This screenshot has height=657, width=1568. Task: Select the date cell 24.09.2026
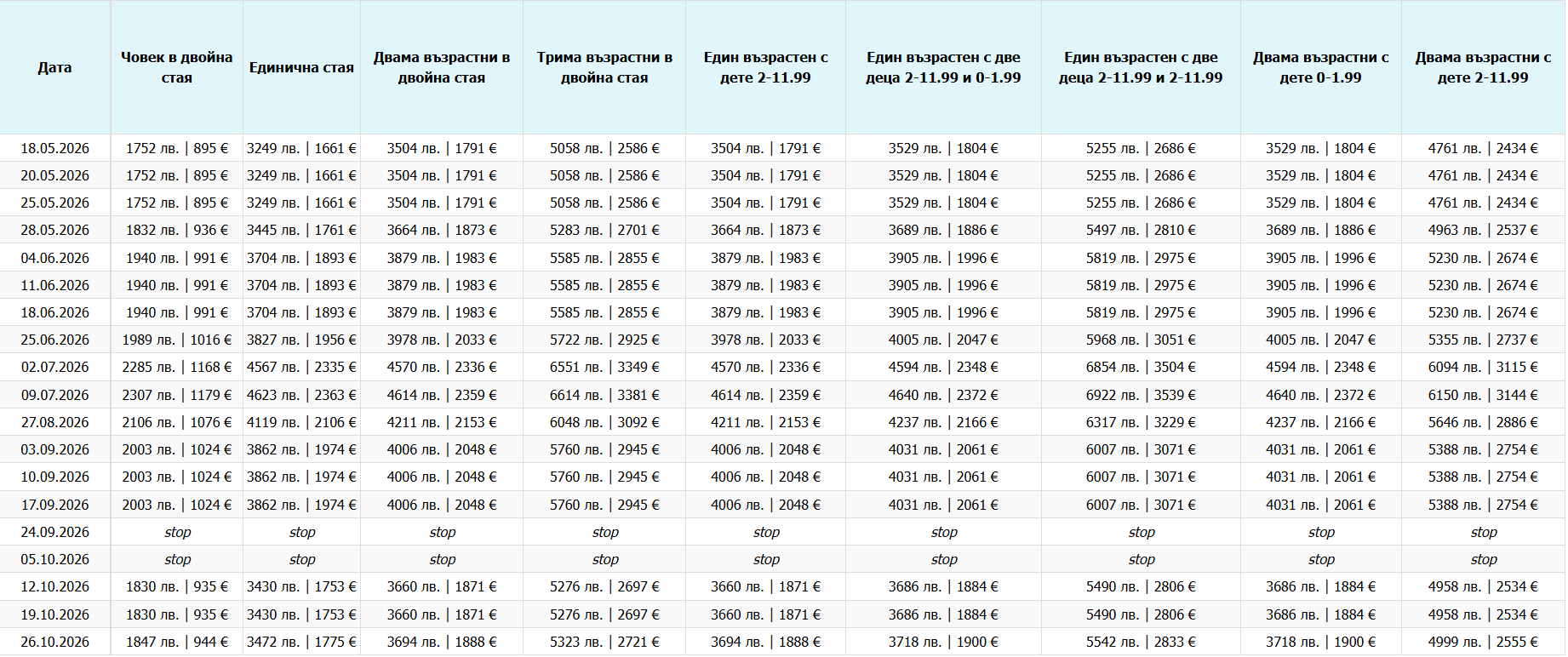tap(54, 532)
